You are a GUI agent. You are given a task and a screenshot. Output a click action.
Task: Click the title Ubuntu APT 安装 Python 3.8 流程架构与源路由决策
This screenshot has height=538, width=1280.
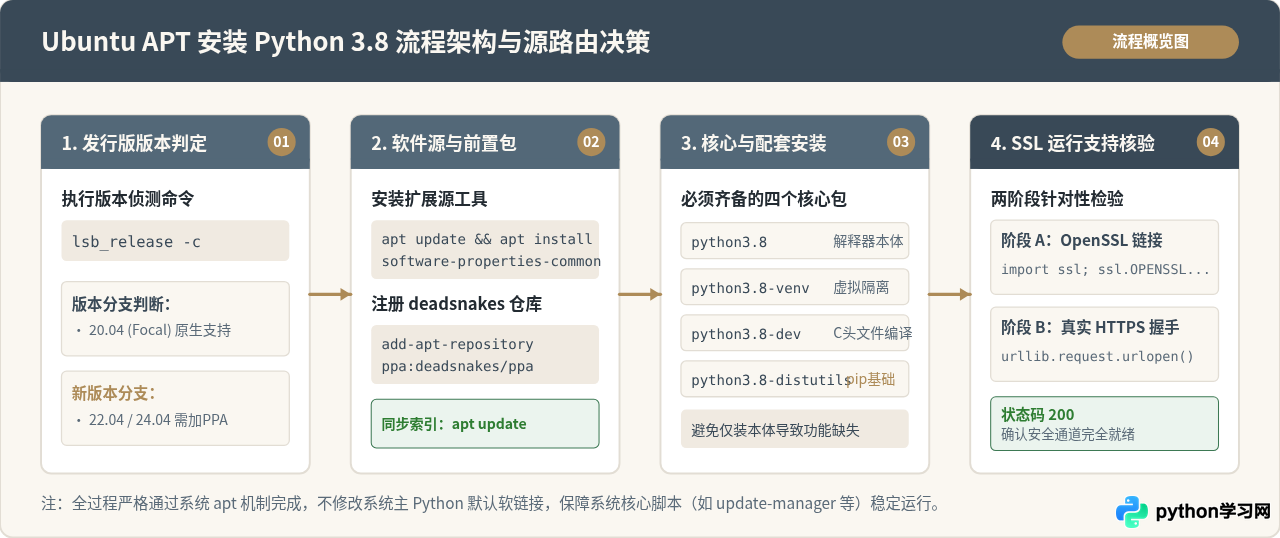(345, 42)
